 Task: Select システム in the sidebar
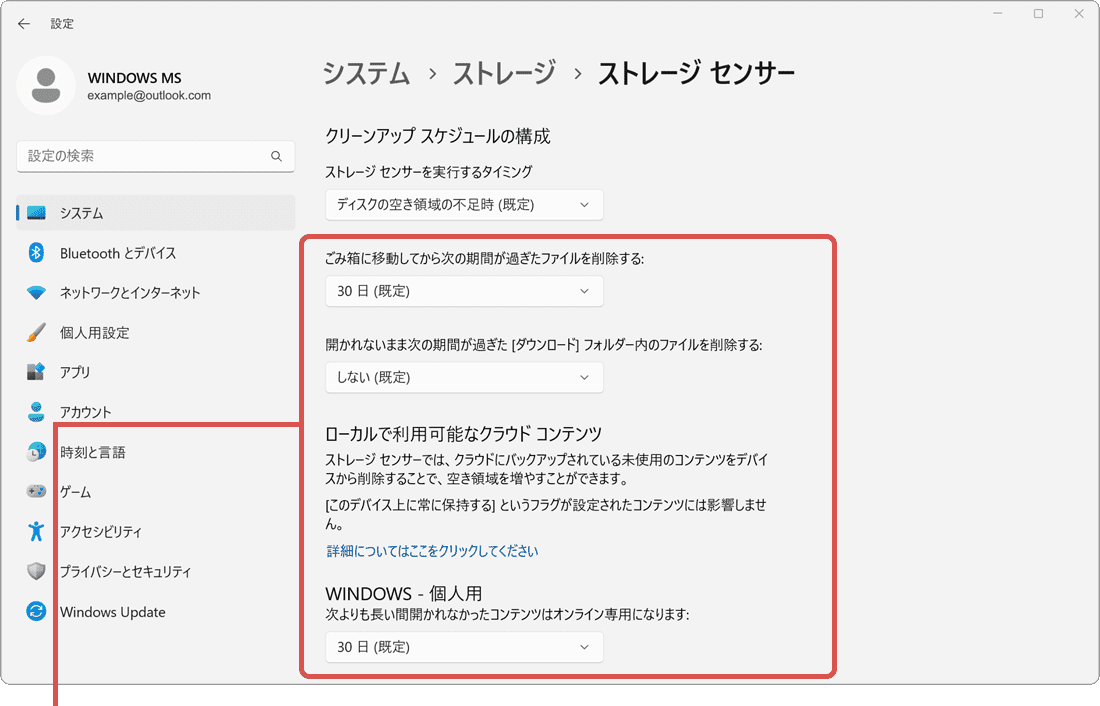click(156, 213)
